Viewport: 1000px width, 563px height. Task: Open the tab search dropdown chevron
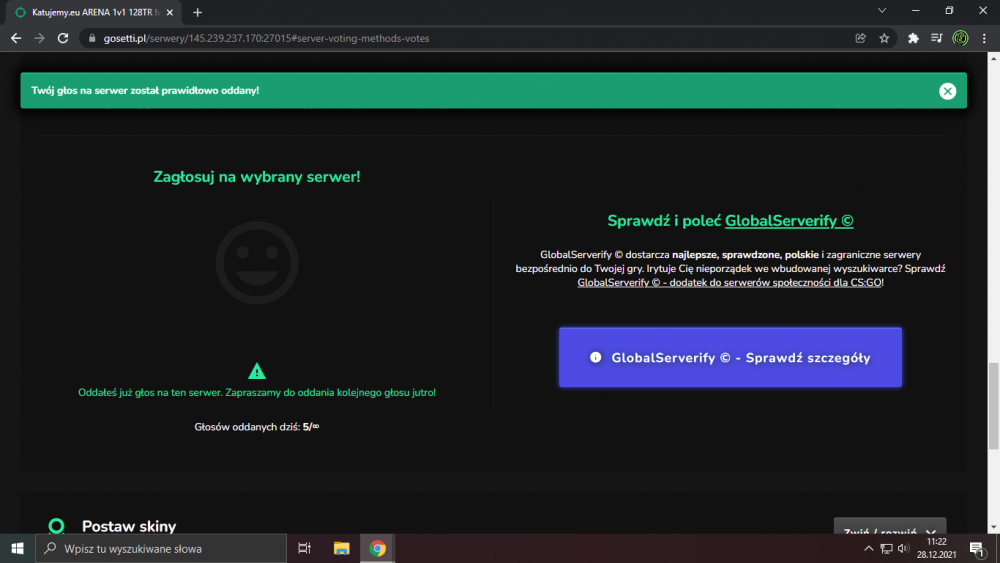tap(881, 11)
